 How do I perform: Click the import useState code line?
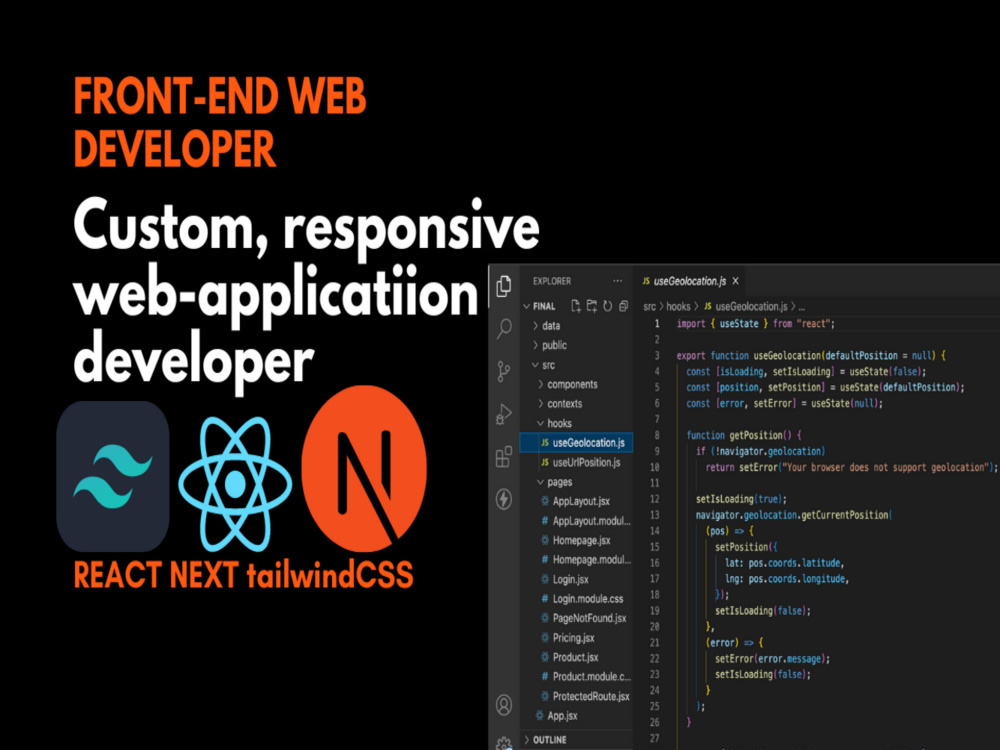(x=755, y=324)
